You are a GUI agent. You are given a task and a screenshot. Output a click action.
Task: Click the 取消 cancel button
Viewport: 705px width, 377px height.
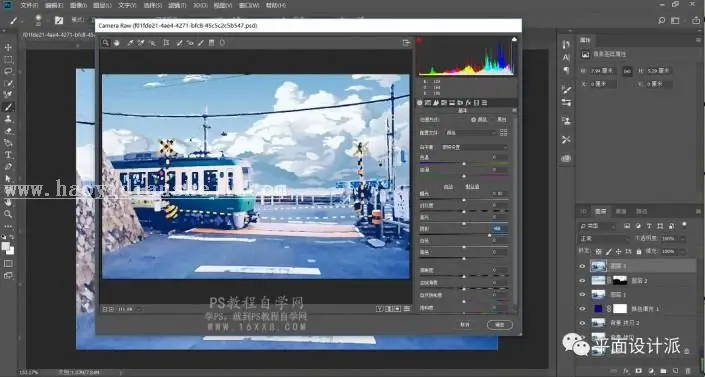coord(465,324)
